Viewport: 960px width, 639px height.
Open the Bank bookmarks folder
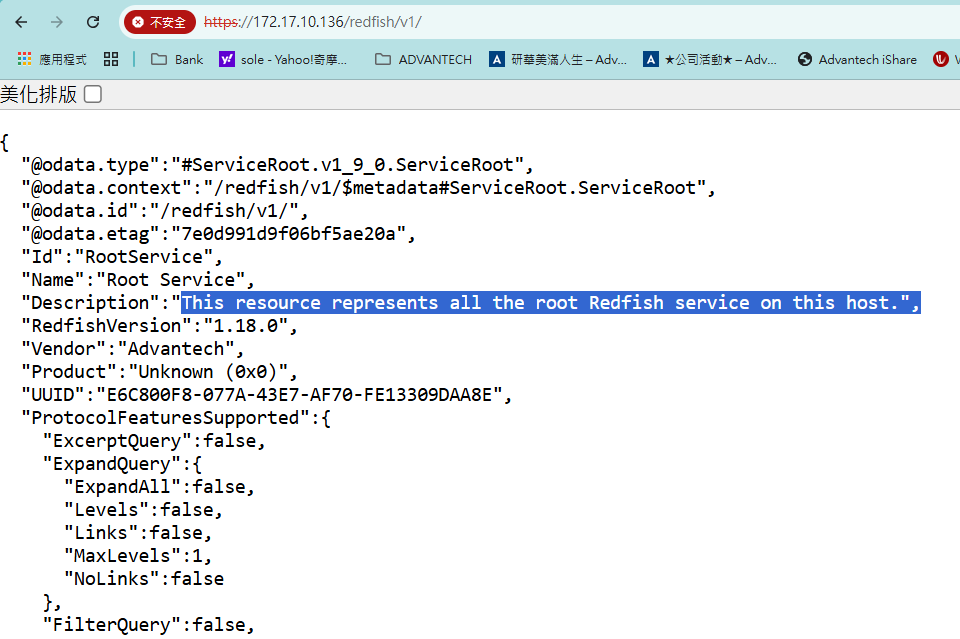(x=177, y=59)
